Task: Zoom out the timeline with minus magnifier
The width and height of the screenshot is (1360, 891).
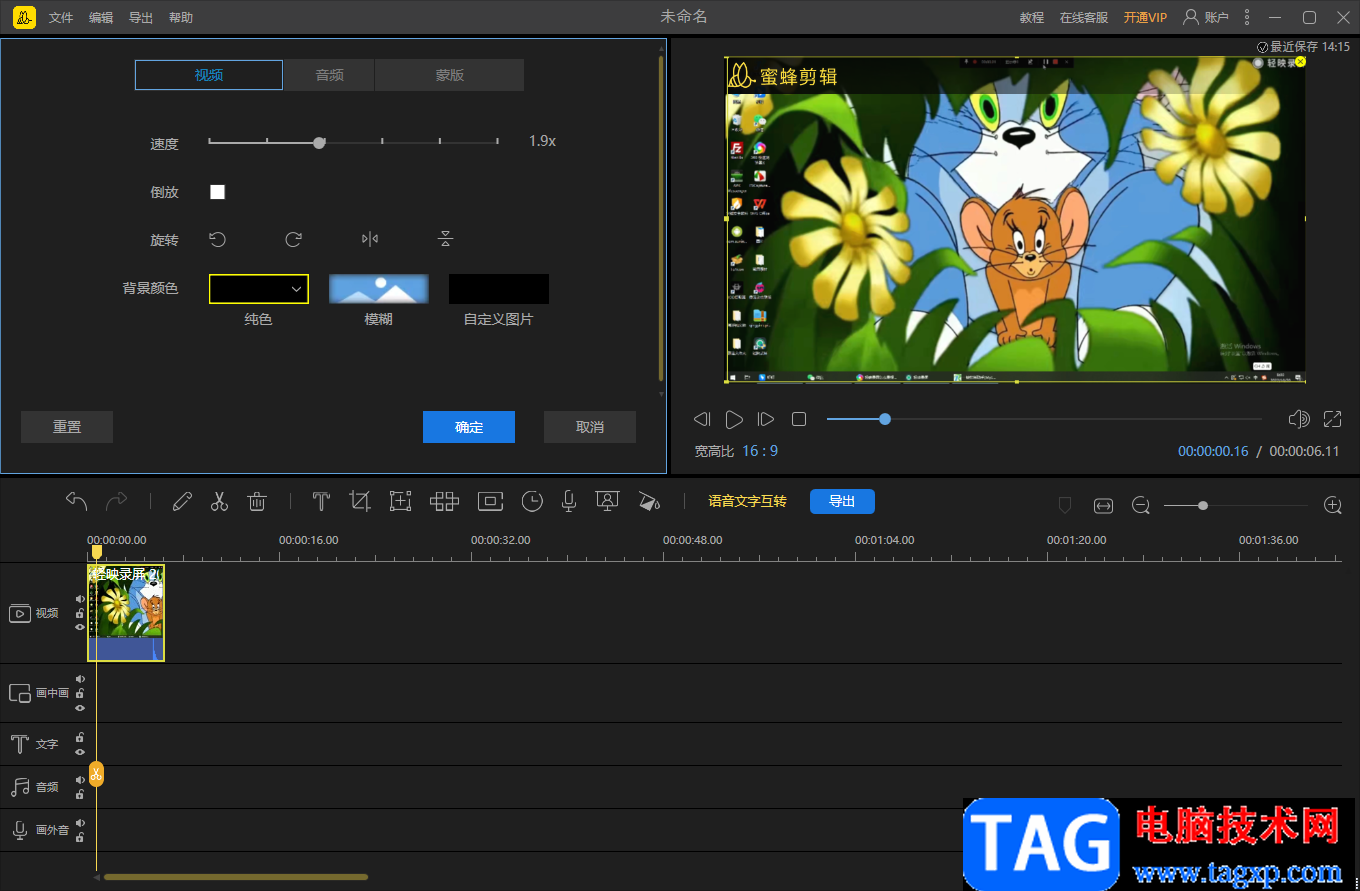Action: pos(1141,506)
